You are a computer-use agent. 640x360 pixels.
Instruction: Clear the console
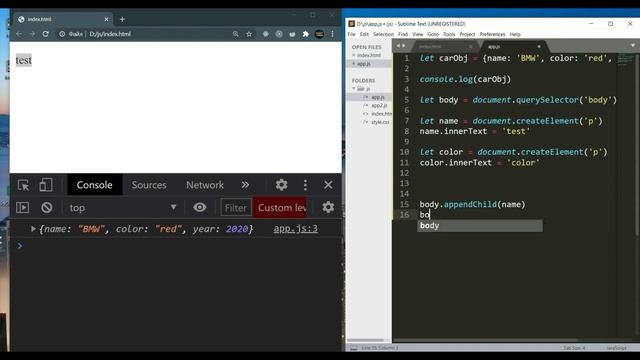47,208
